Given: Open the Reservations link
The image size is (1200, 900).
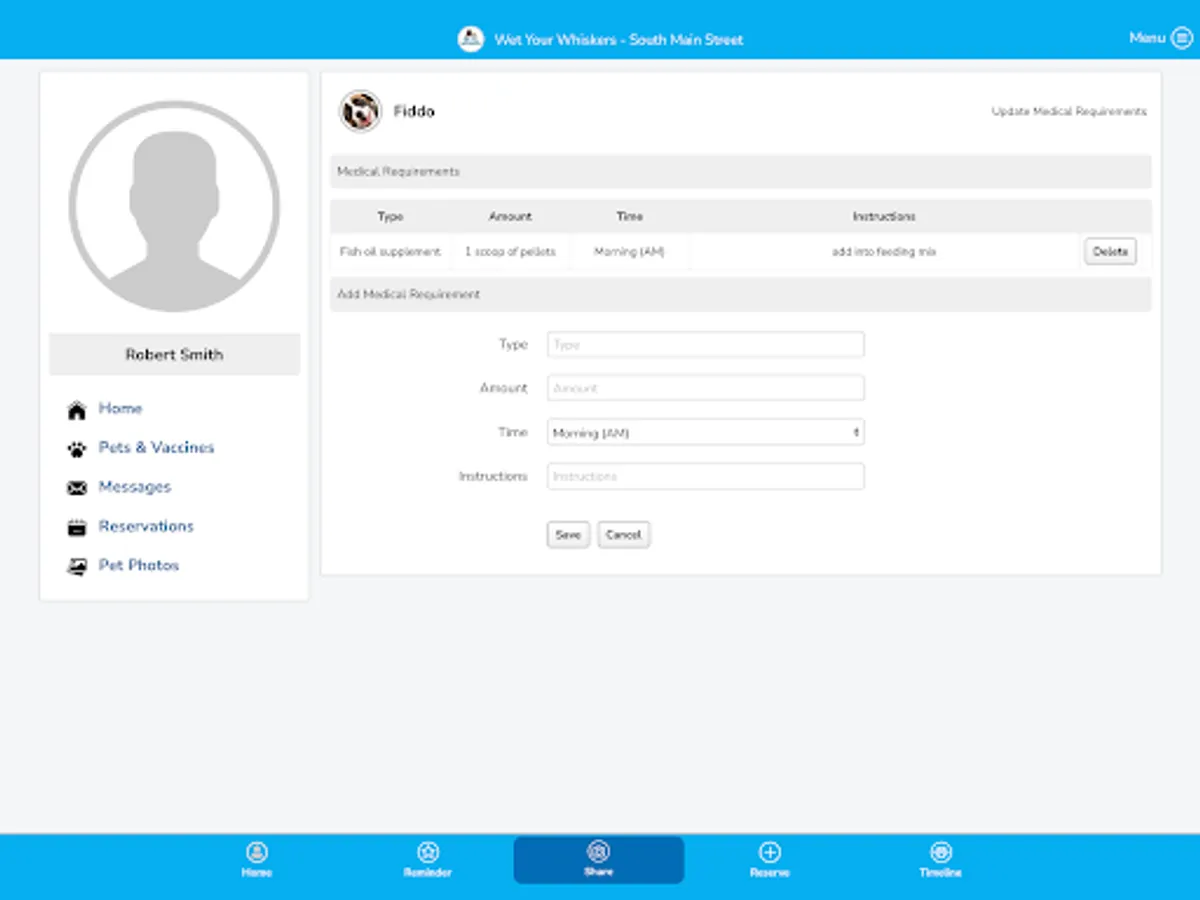Looking at the screenshot, I should (146, 526).
